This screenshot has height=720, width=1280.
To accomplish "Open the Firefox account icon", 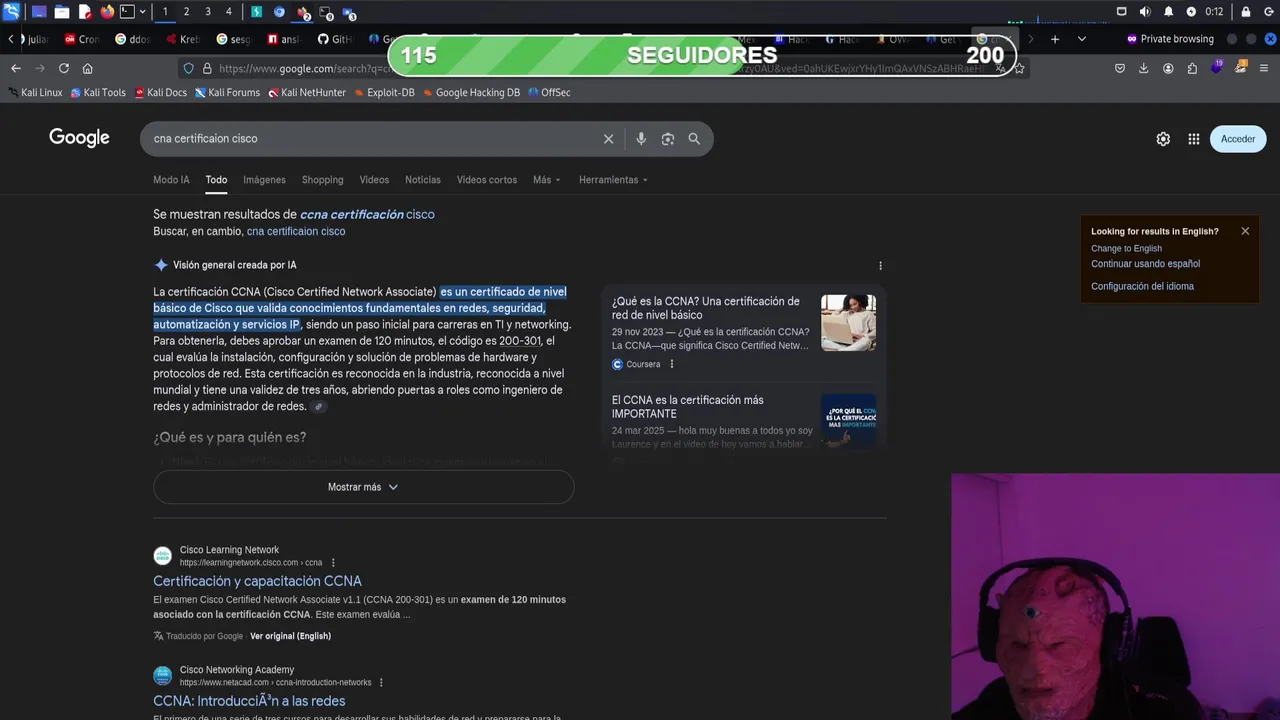I will [x=1168, y=68].
